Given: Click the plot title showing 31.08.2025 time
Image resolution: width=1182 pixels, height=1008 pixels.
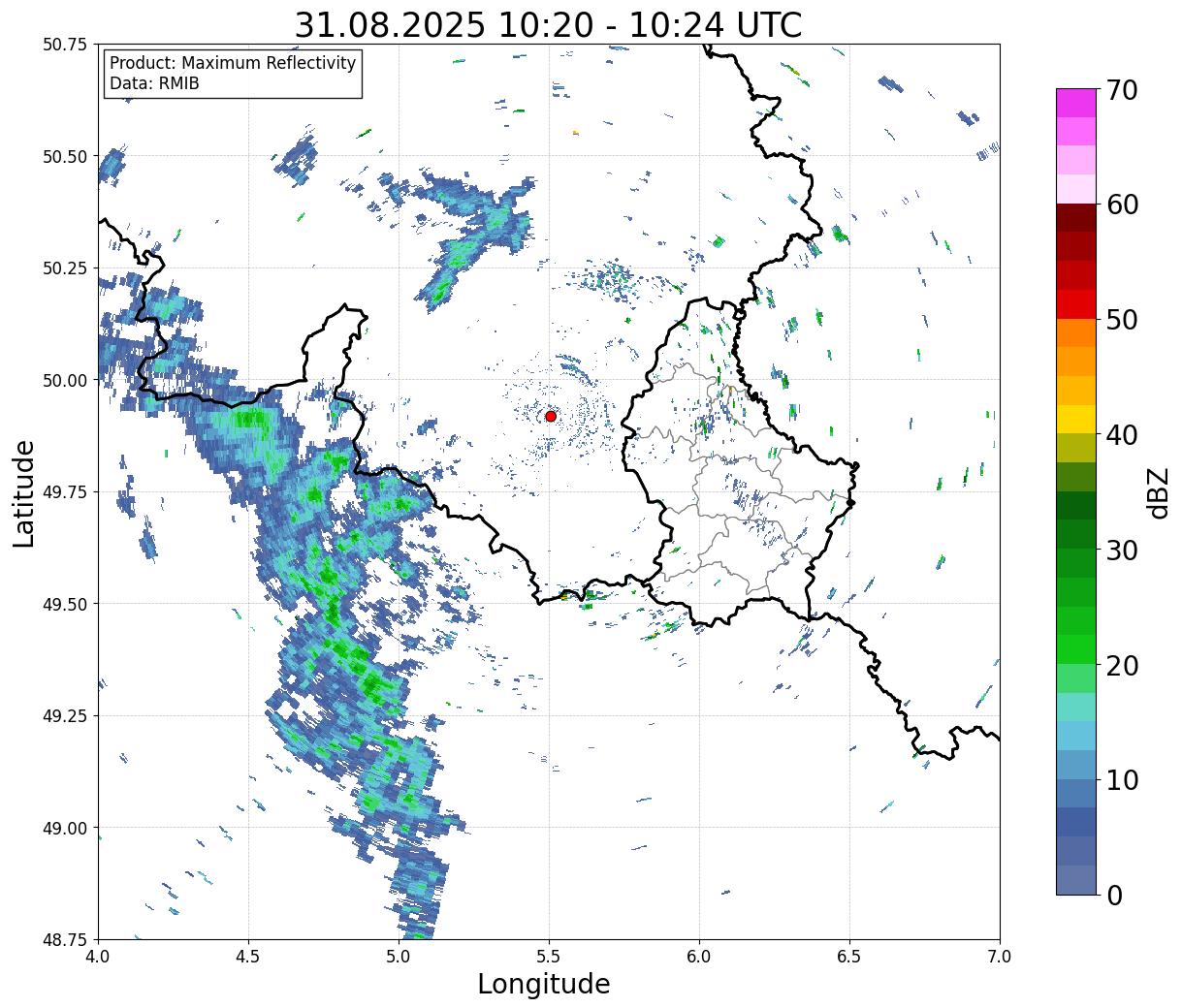Looking at the screenshot, I should (548, 24).
